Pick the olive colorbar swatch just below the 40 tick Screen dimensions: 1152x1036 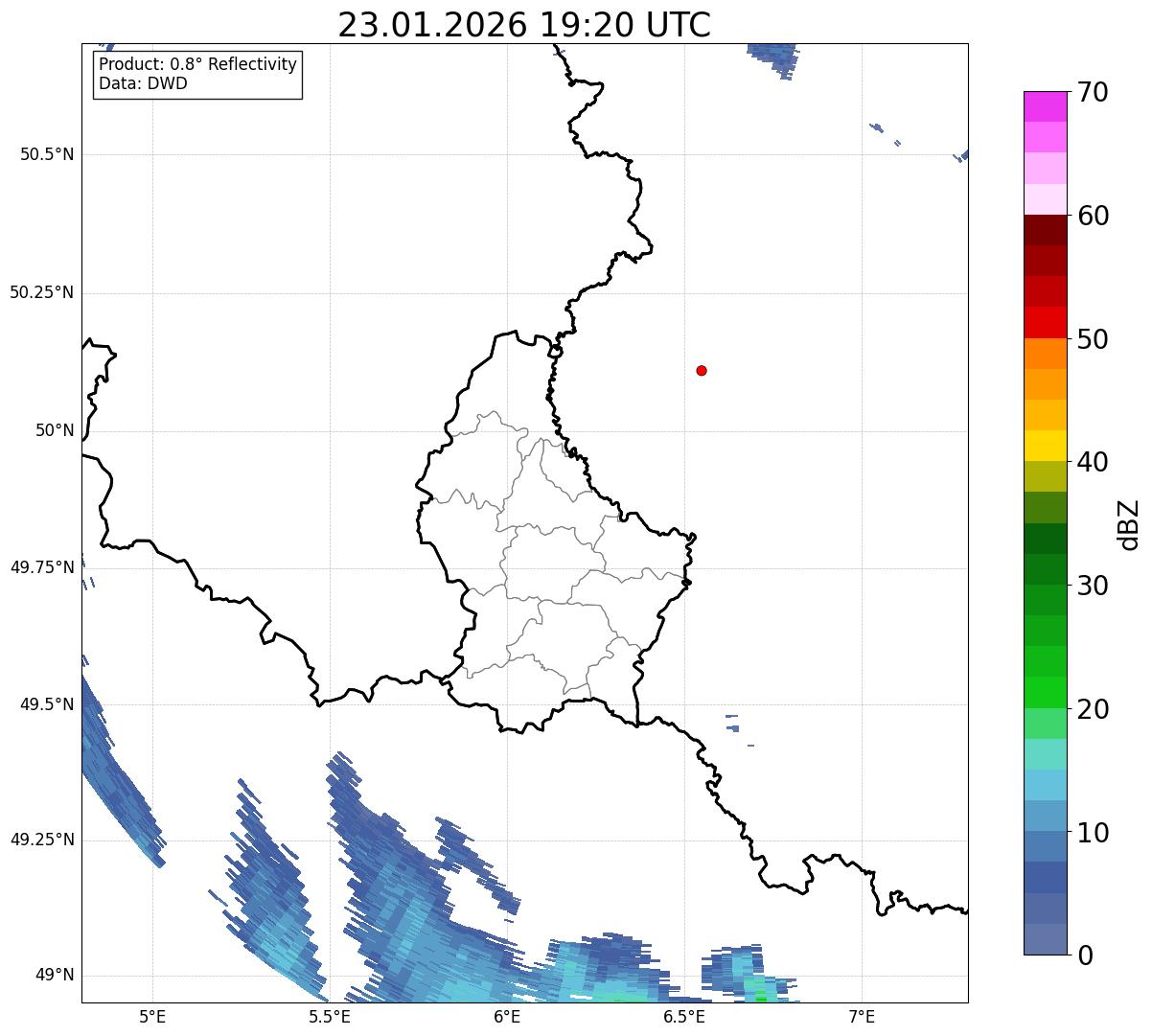[x=1046, y=477]
